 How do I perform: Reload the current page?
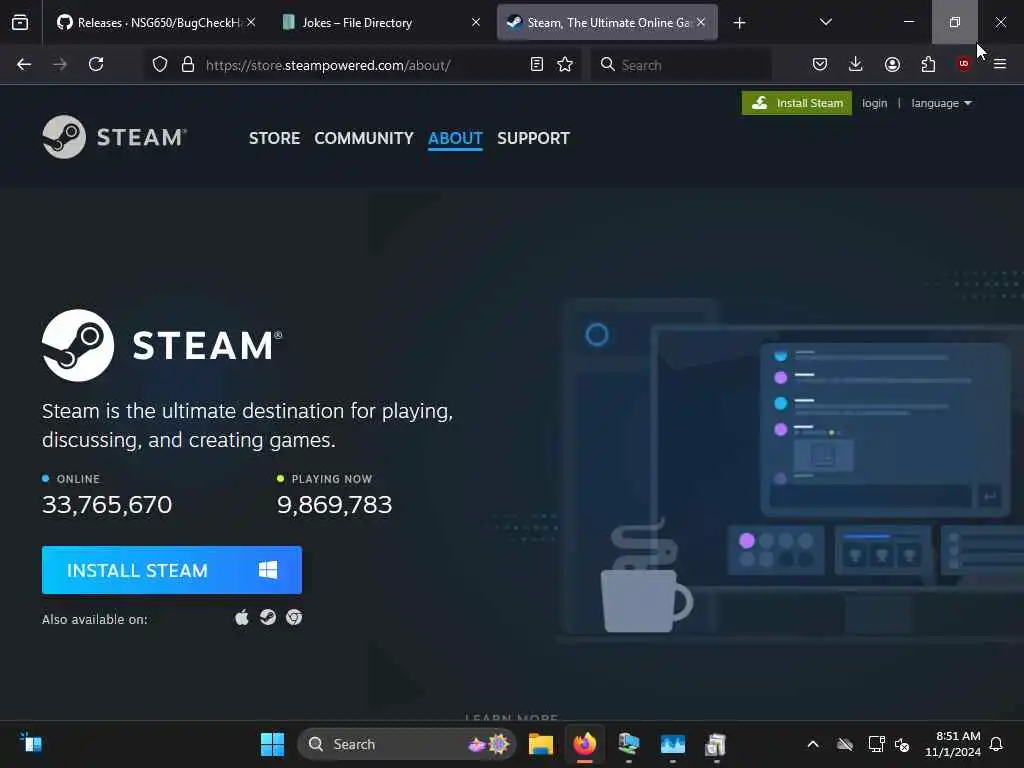click(x=96, y=65)
